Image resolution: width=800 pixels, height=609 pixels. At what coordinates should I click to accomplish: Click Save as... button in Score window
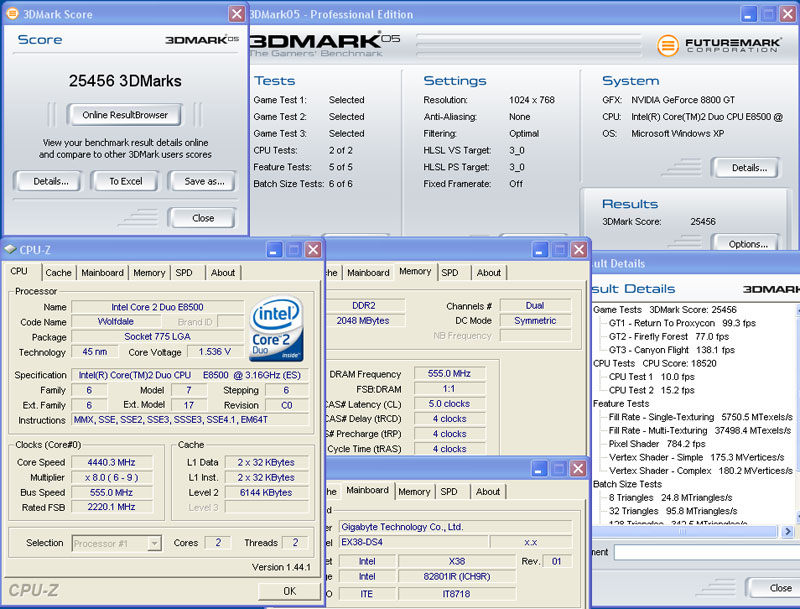(204, 181)
